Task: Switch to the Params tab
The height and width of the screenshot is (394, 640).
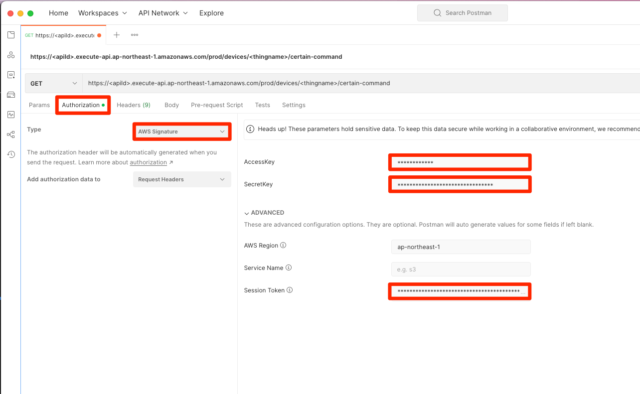Action: coord(39,105)
